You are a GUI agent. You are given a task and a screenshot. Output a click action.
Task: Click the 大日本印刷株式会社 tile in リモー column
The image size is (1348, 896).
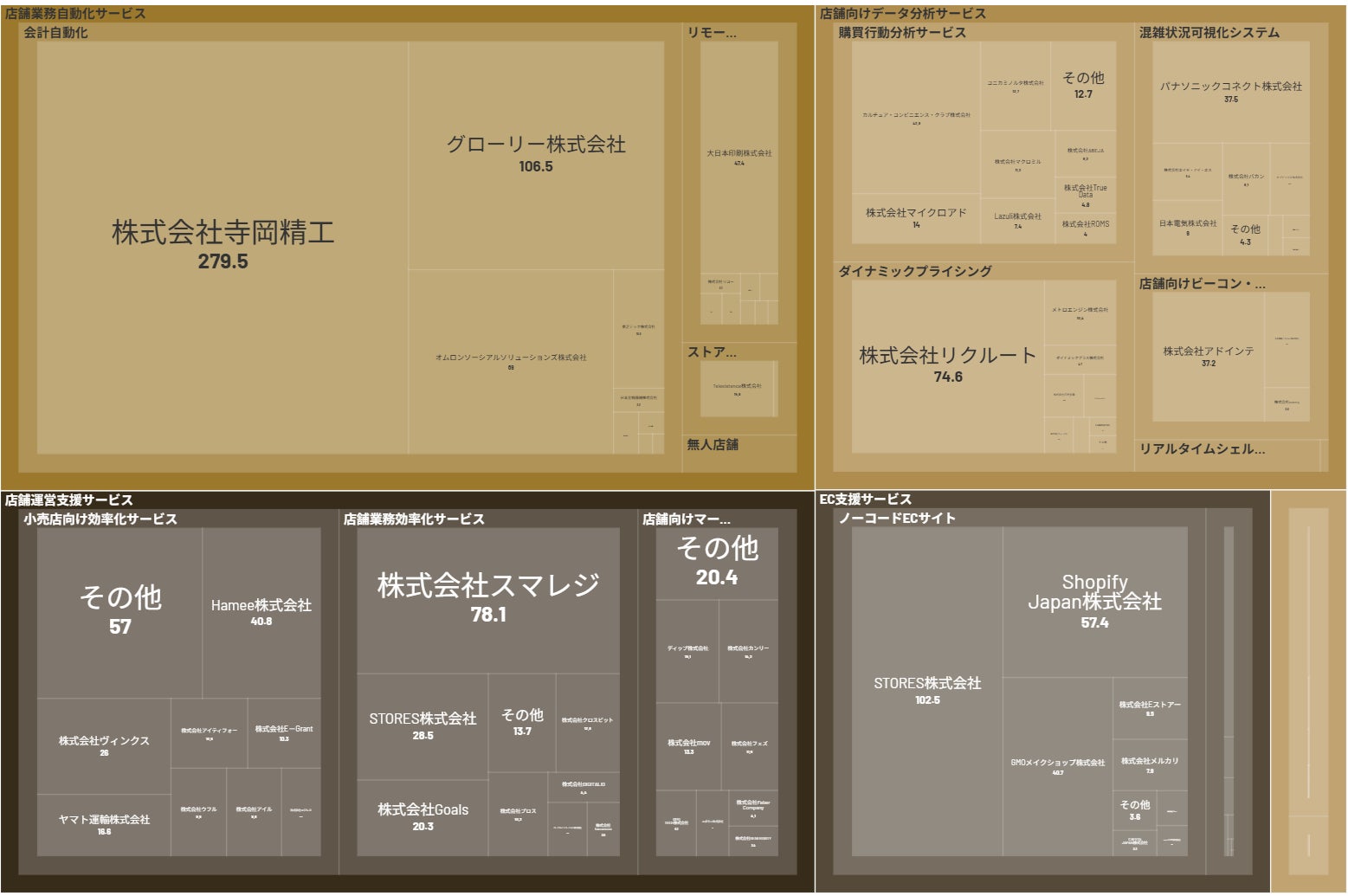739,154
